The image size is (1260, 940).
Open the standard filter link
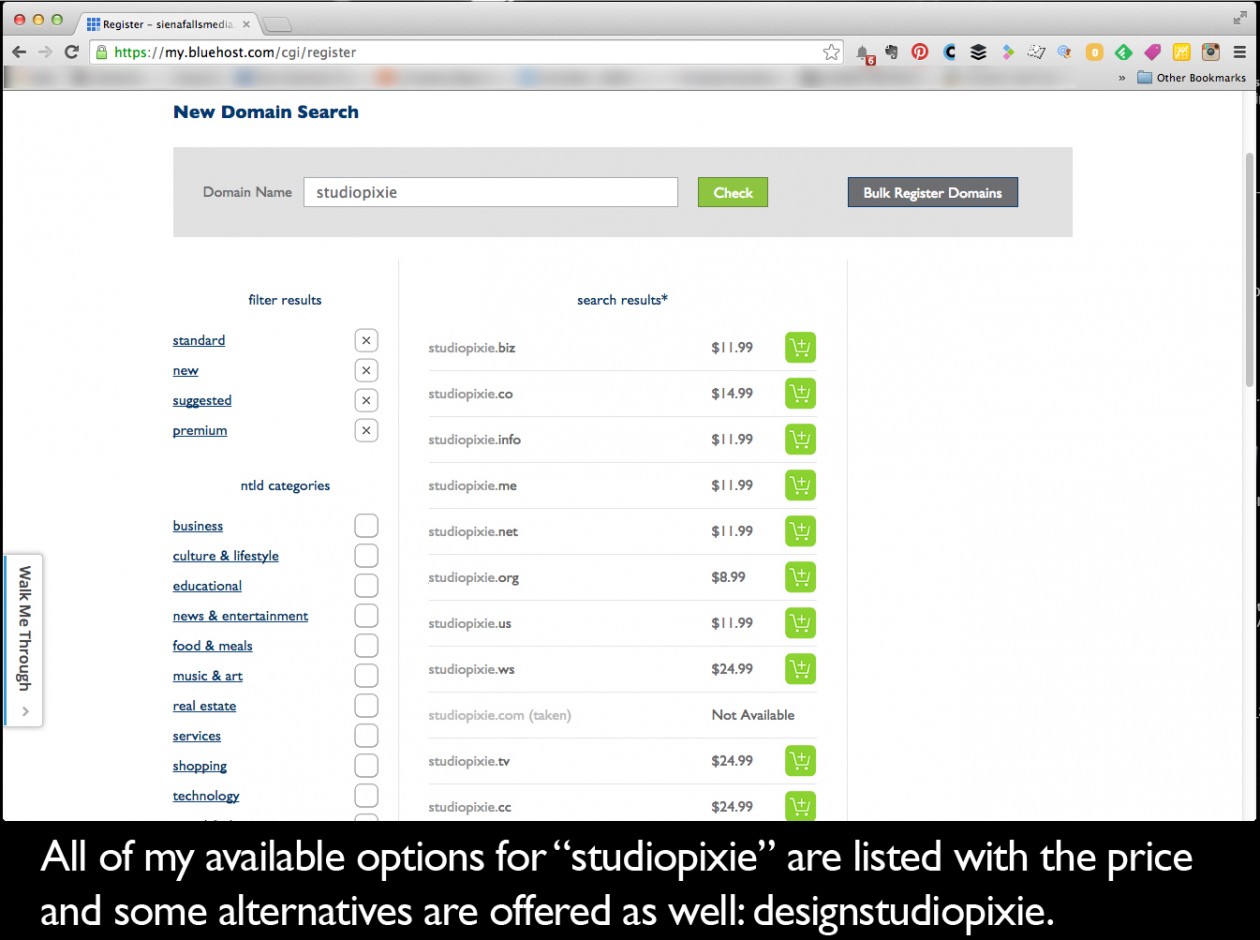(199, 341)
